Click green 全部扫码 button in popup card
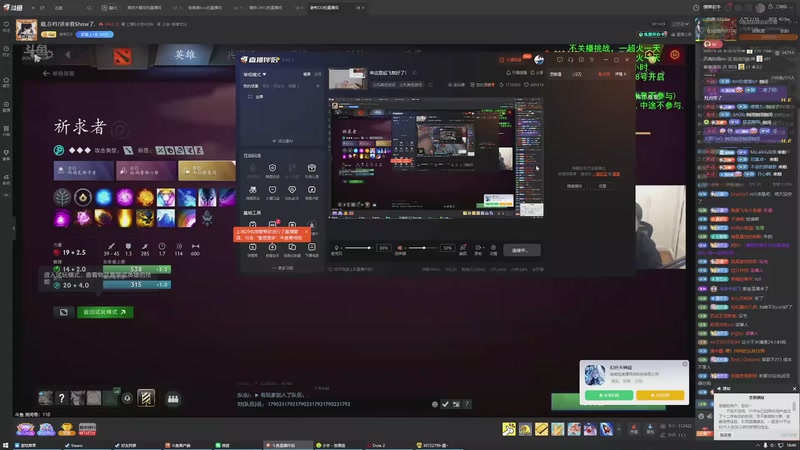The image size is (800, 450). pyautogui.click(x=609, y=395)
